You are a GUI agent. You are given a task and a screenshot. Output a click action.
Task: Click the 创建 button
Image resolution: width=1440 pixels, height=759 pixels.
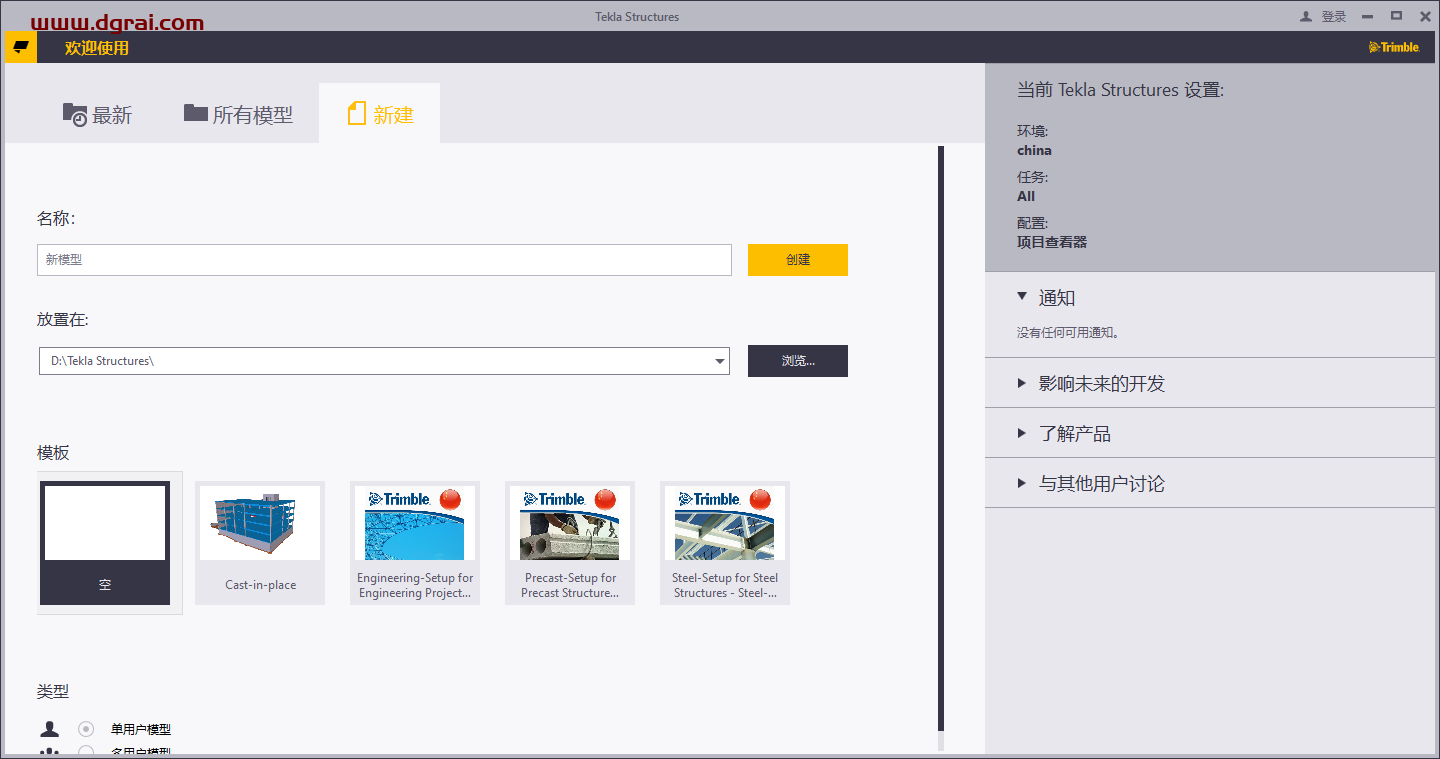click(x=798, y=260)
